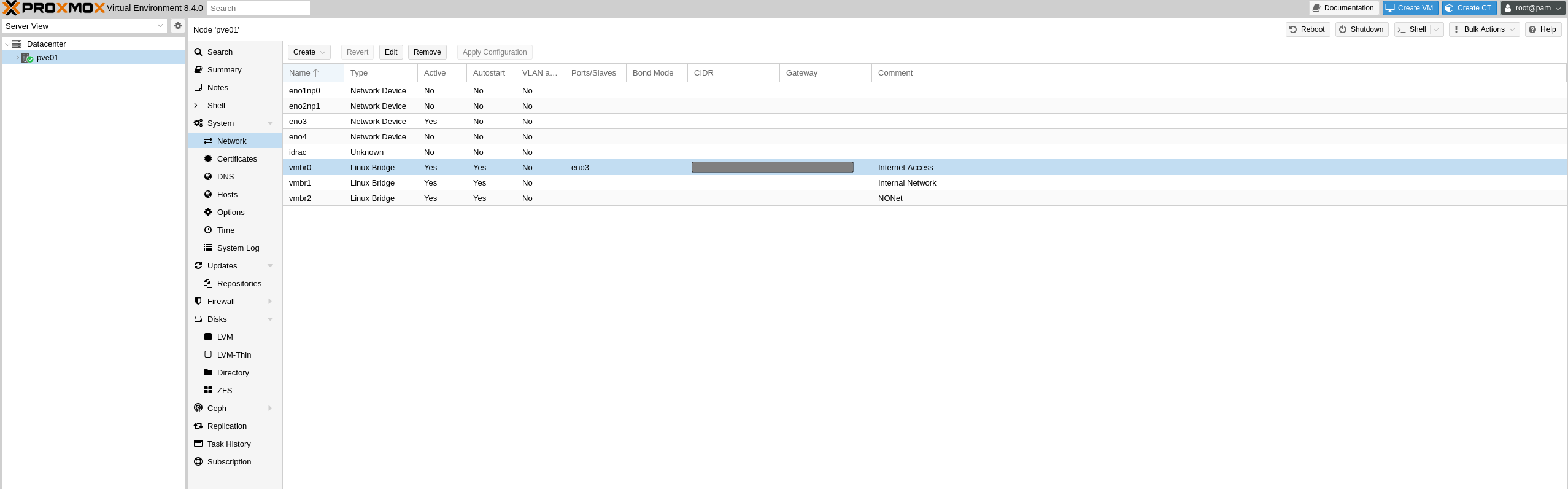
Task: Open the DNS settings page
Action: (225, 176)
